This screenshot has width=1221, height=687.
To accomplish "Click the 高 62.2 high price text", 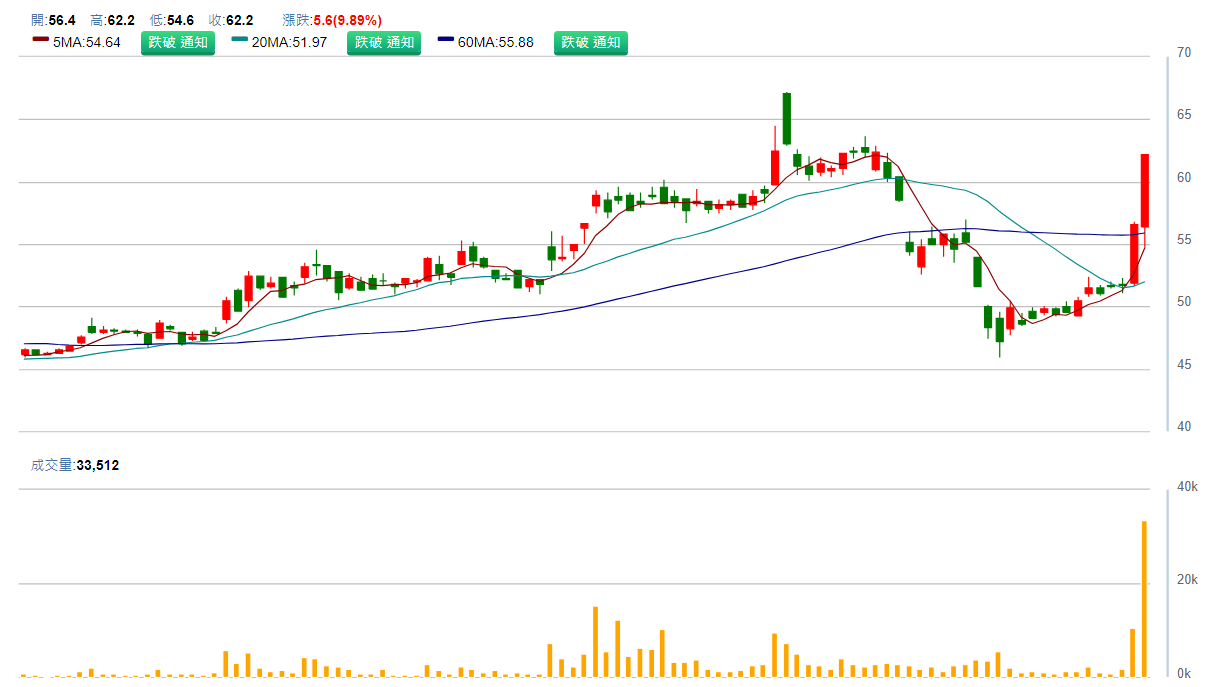I will 112,20.
